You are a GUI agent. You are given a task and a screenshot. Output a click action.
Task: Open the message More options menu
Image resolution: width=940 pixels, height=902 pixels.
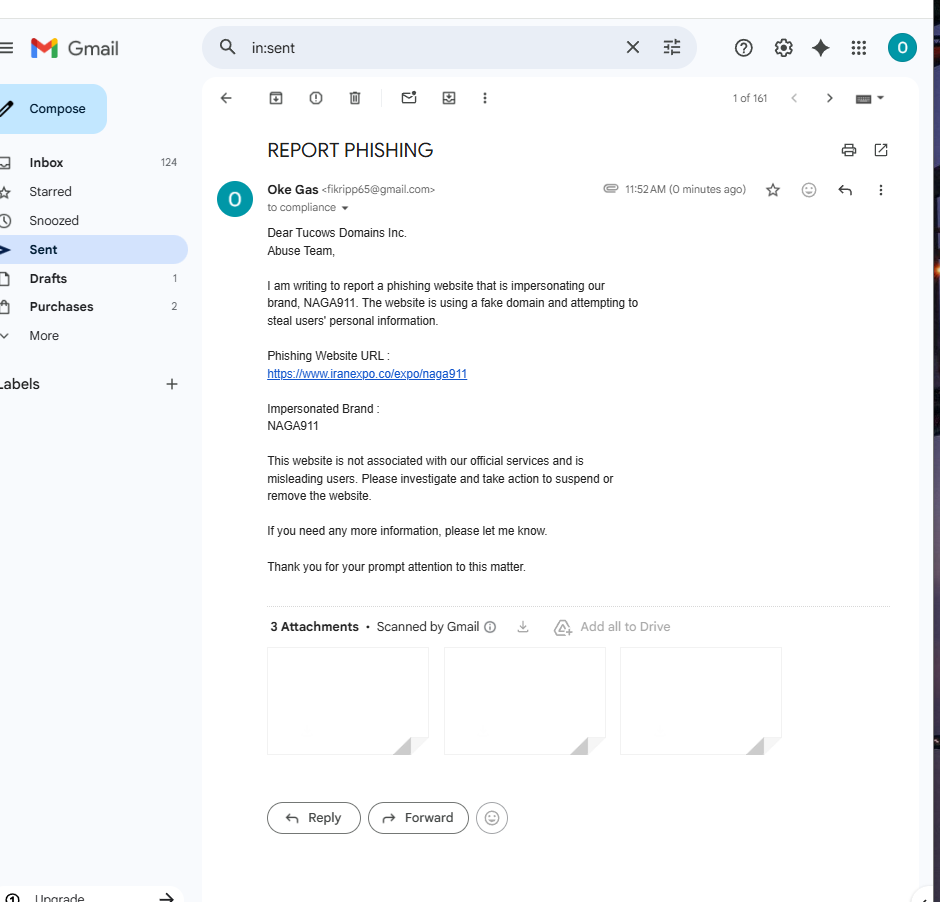(x=881, y=190)
